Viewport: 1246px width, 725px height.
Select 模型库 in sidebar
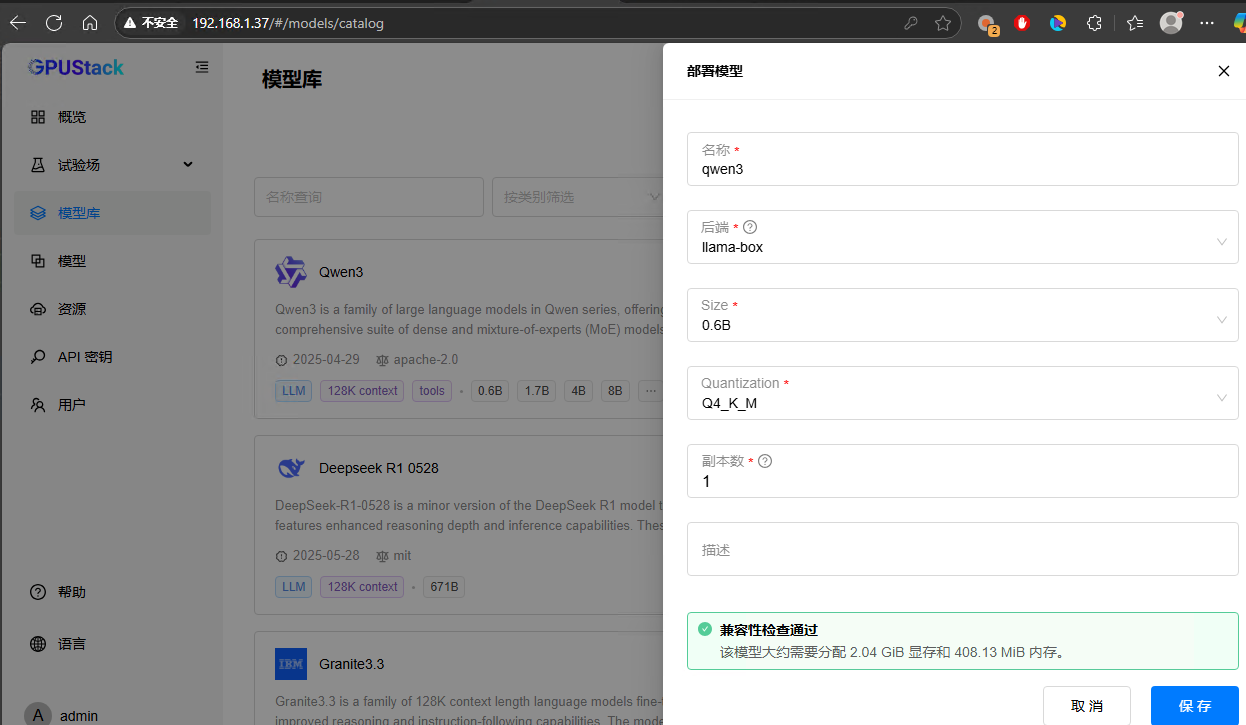click(x=112, y=213)
